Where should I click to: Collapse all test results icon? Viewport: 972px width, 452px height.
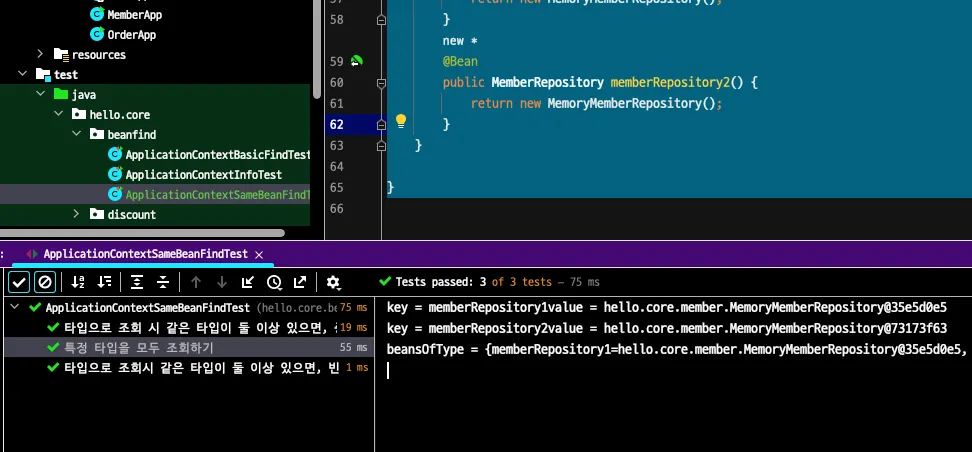tap(163, 282)
